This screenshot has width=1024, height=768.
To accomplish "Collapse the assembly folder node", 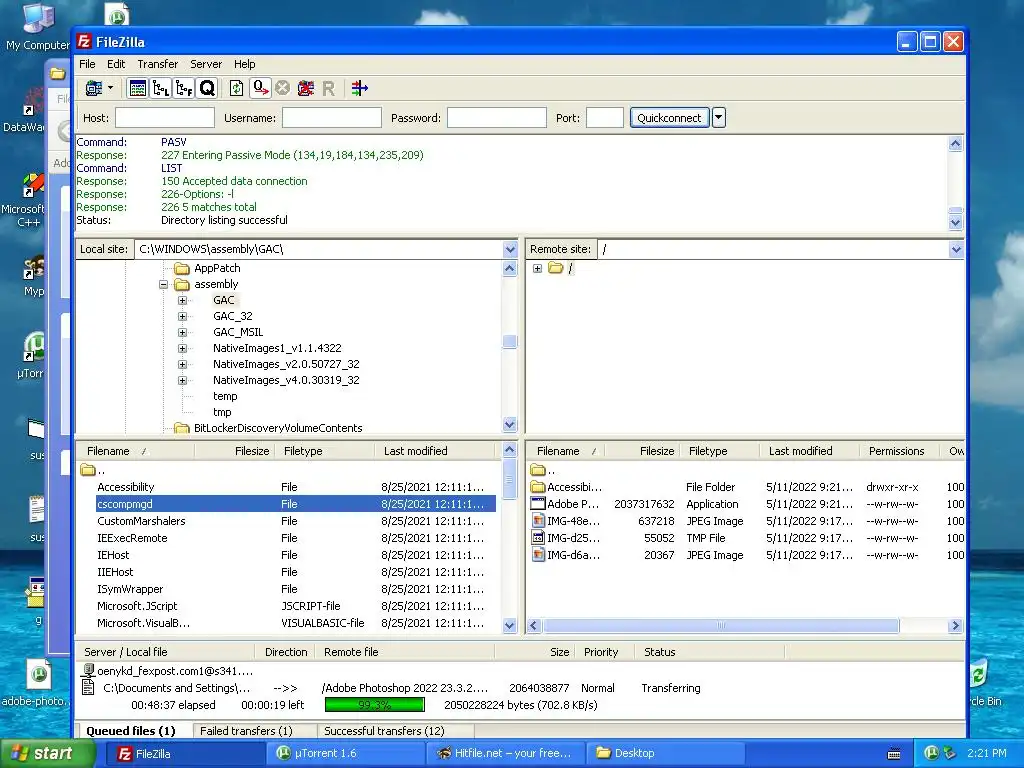I will (163, 284).
